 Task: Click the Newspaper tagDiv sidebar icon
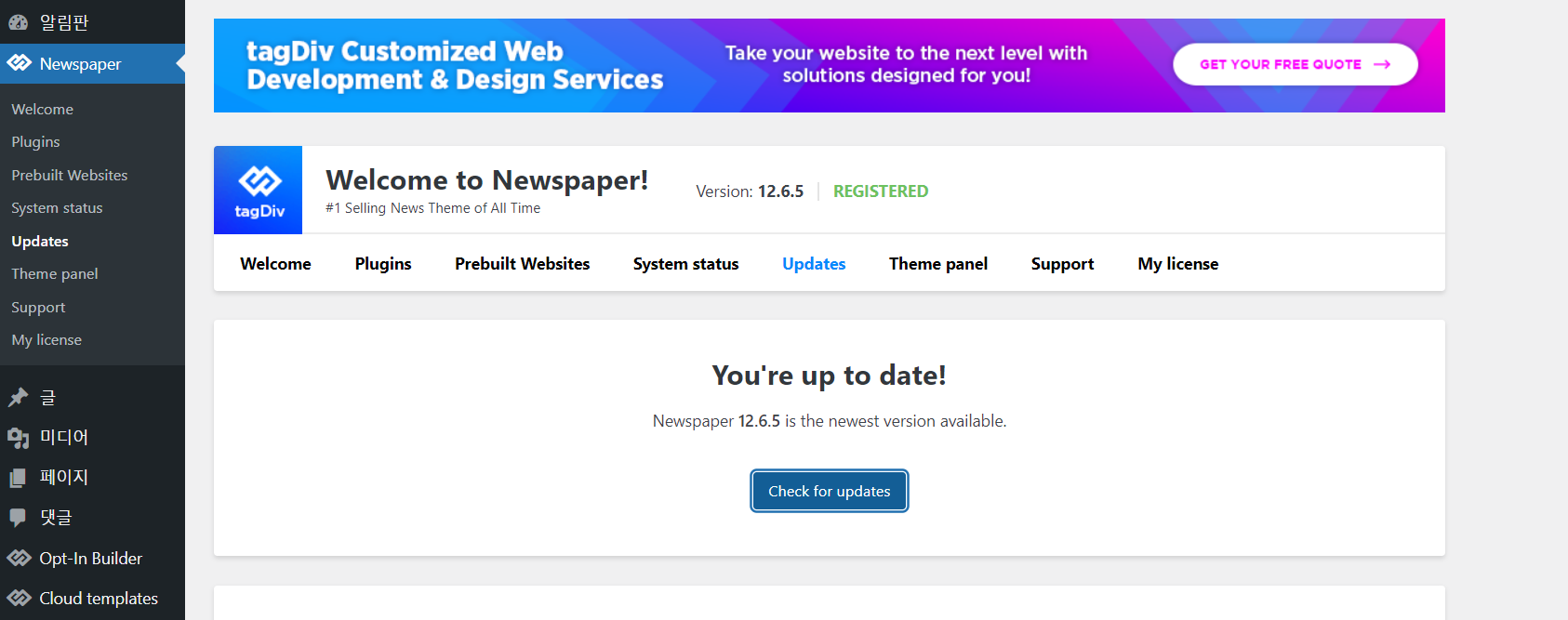(x=19, y=63)
